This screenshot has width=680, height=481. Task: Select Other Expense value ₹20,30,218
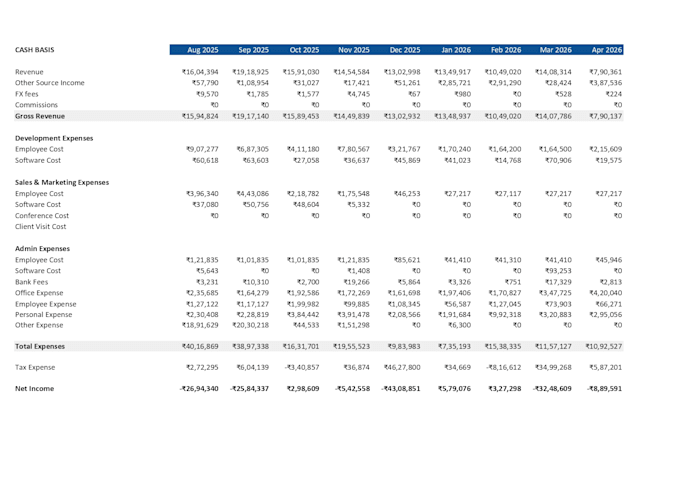pos(250,325)
